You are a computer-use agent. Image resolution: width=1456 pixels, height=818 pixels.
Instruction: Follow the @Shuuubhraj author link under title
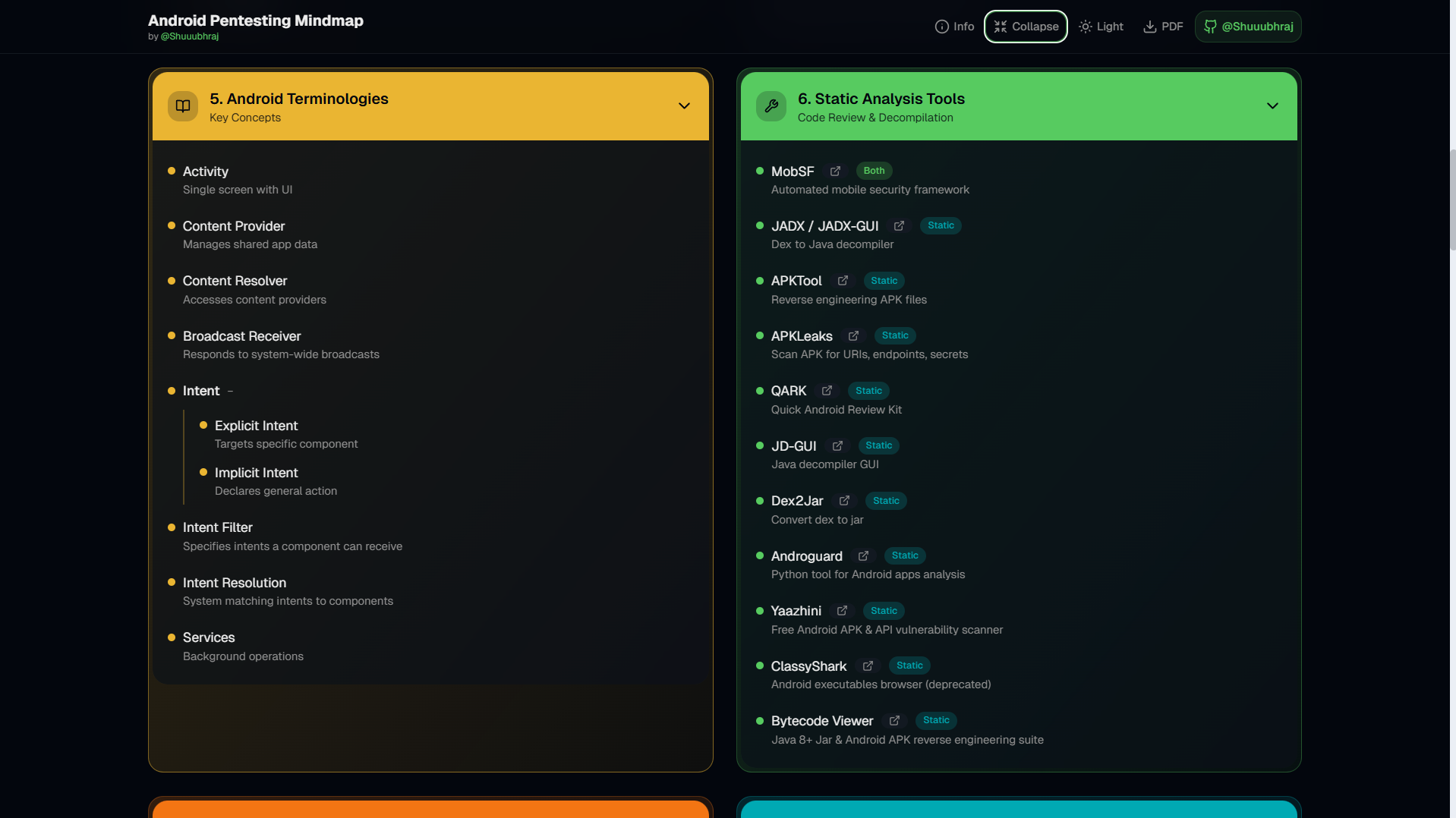(190, 36)
